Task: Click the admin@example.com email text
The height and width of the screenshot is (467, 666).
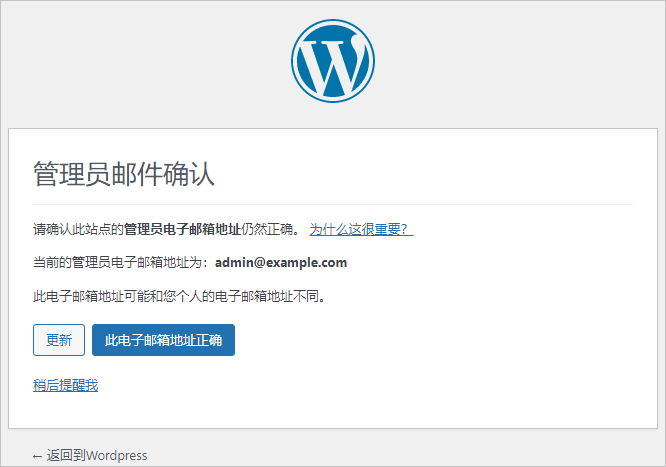Action: click(x=281, y=263)
